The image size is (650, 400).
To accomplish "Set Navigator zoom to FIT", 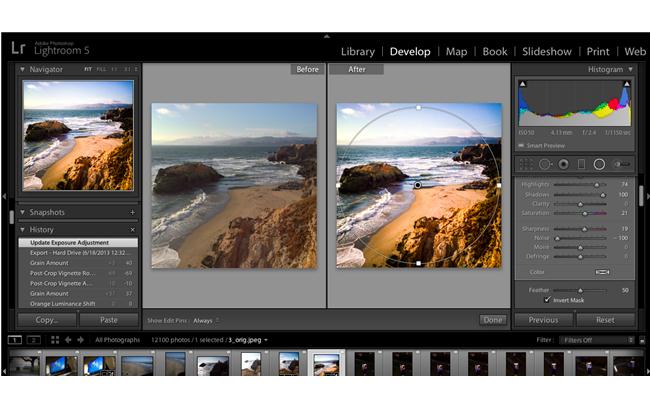I will coord(88,69).
